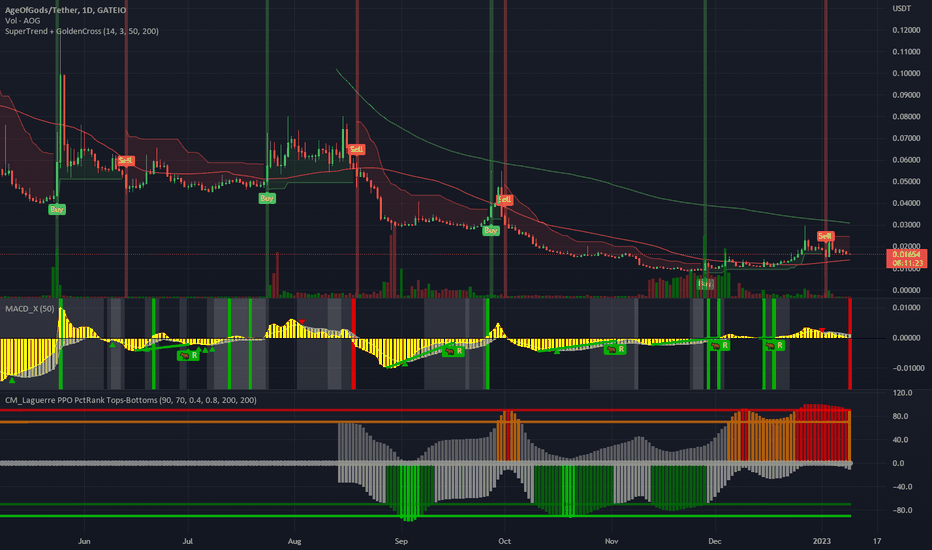Click the 0.03000 price axis label
Screen dimensions: 932x550
(x=906, y=225)
